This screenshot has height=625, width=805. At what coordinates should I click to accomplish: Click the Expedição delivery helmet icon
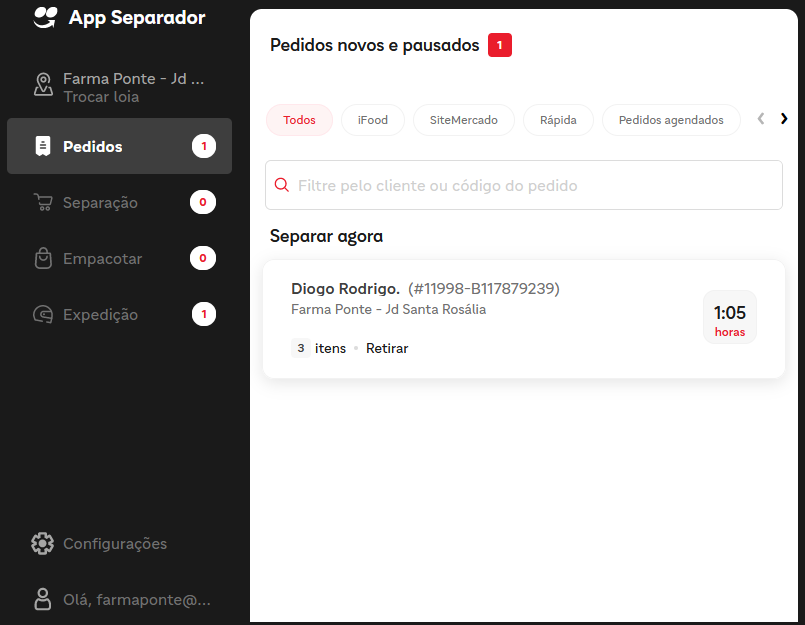coord(42,315)
